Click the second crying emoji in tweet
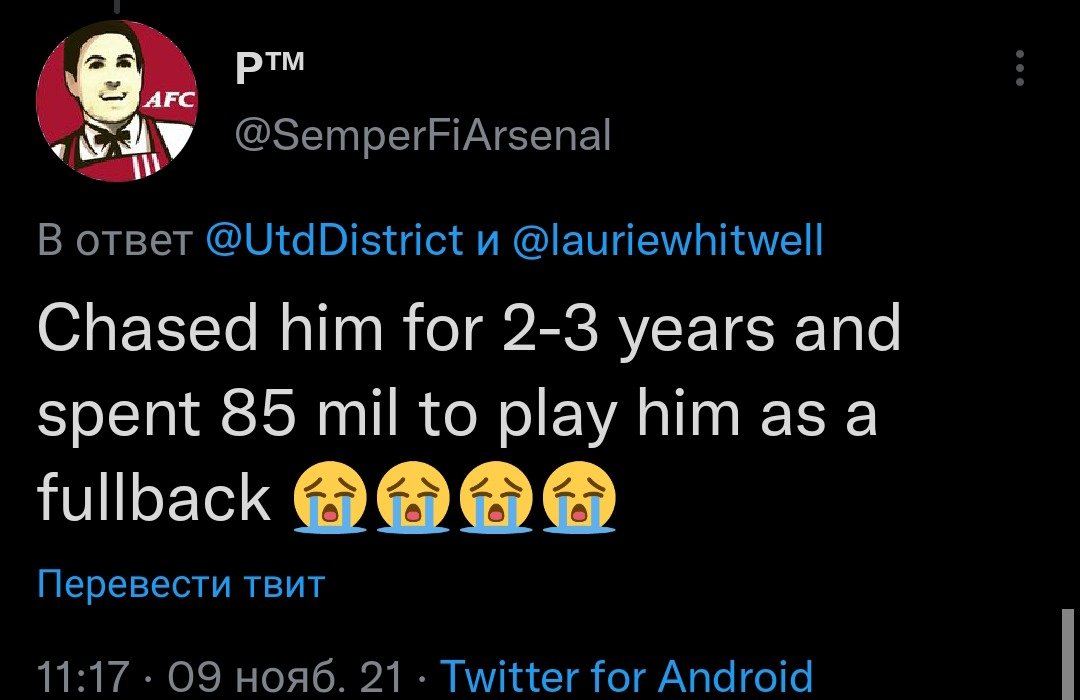 click(412, 499)
